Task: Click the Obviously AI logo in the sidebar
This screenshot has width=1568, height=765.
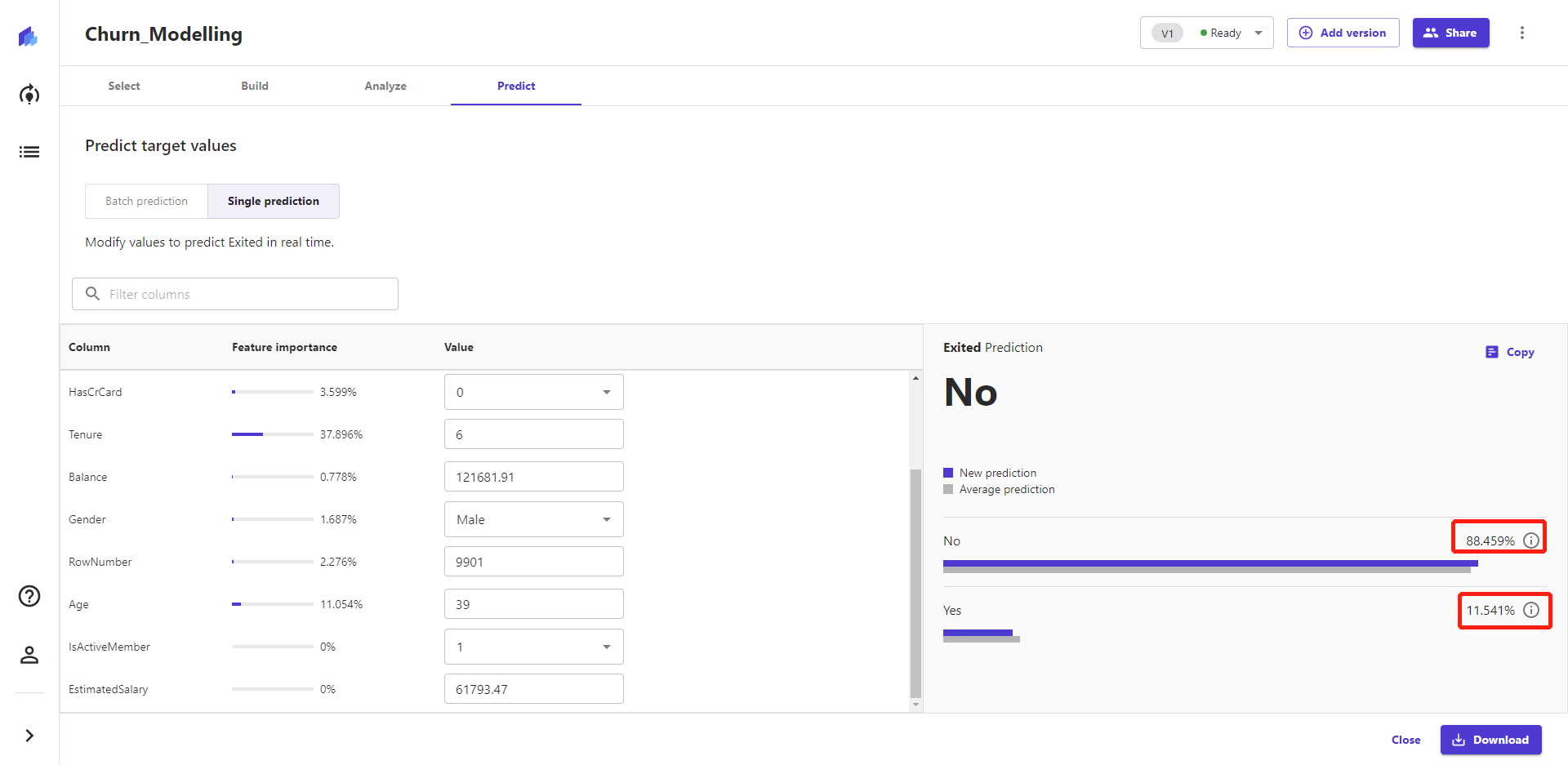Action: tap(29, 36)
